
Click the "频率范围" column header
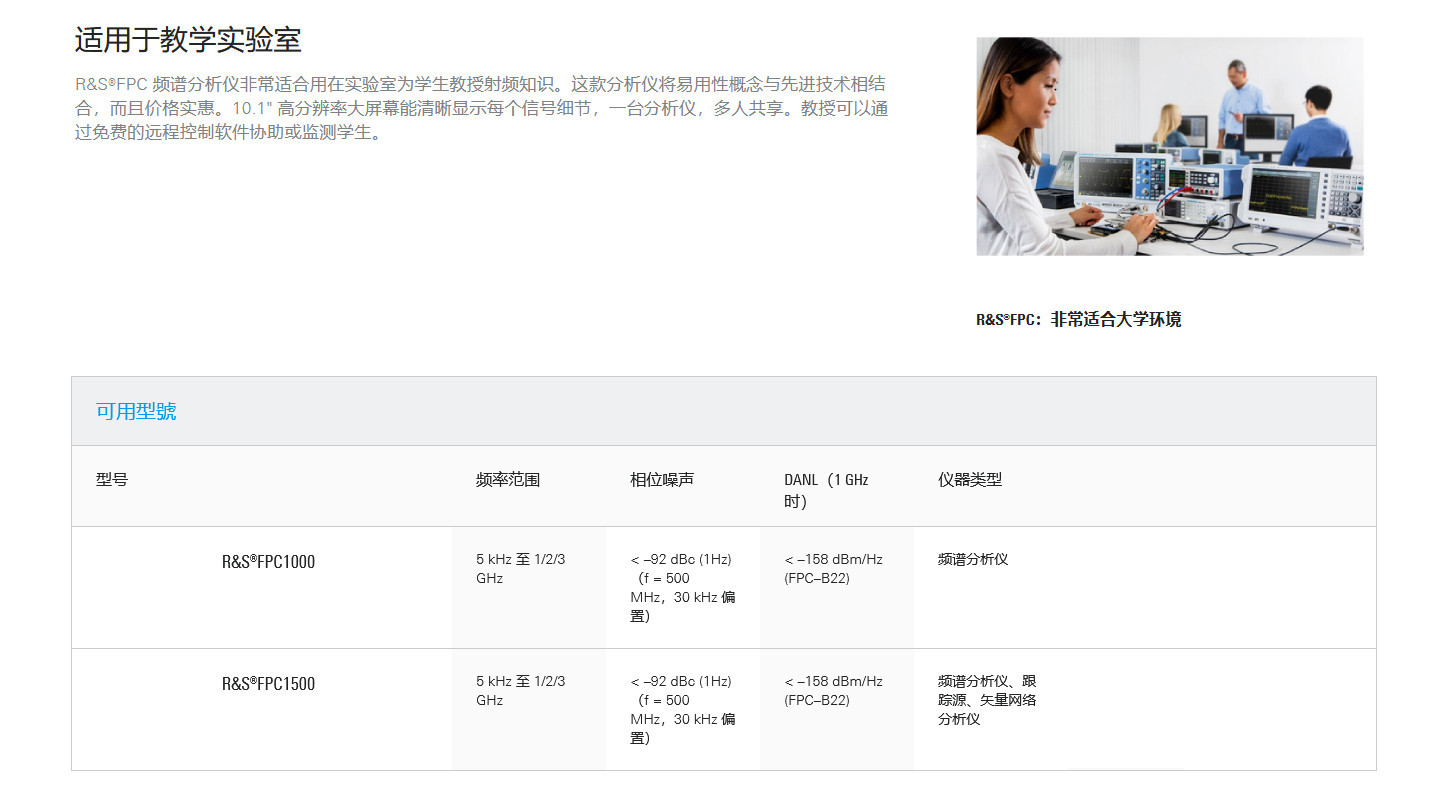click(x=508, y=480)
